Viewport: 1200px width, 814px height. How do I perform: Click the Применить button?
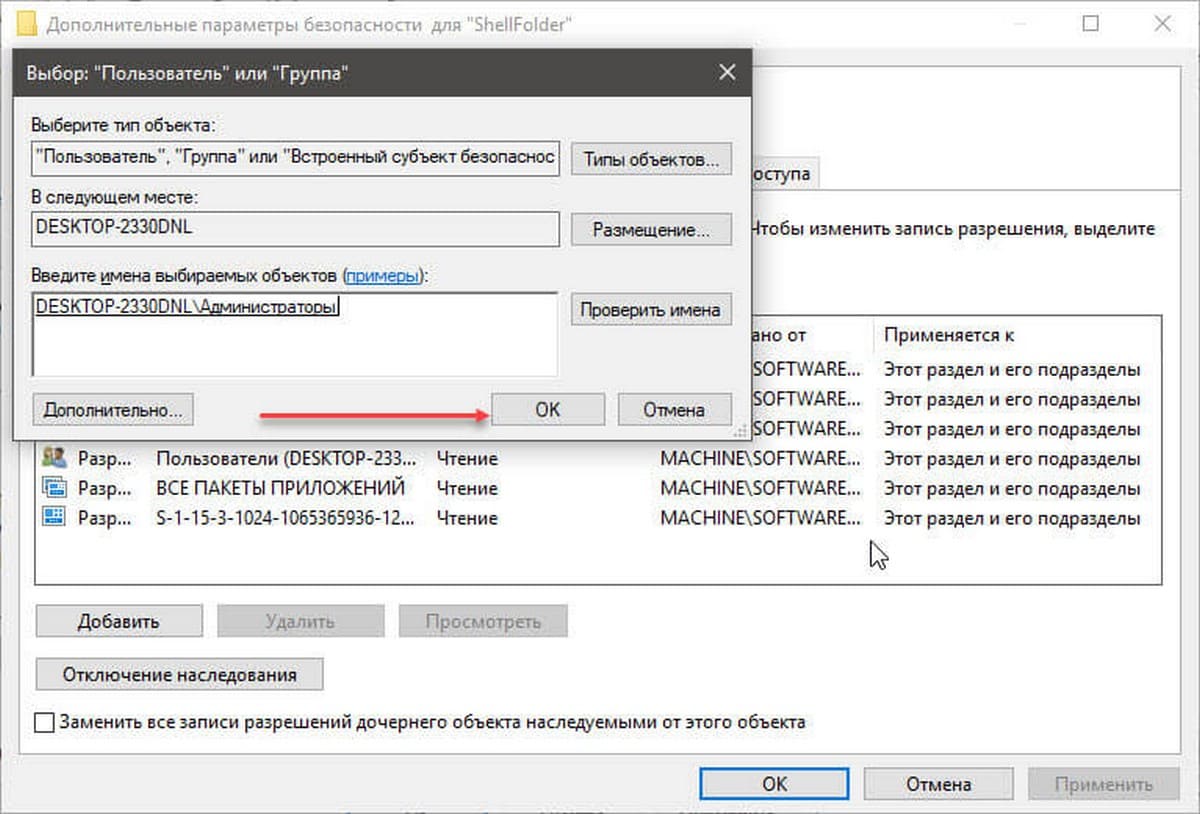(x=1102, y=784)
